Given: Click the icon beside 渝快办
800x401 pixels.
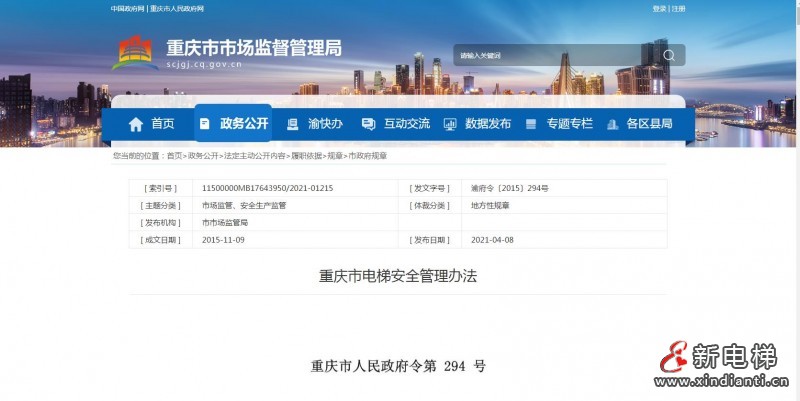Looking at the screenshot, I should click(x=292, y=124).
